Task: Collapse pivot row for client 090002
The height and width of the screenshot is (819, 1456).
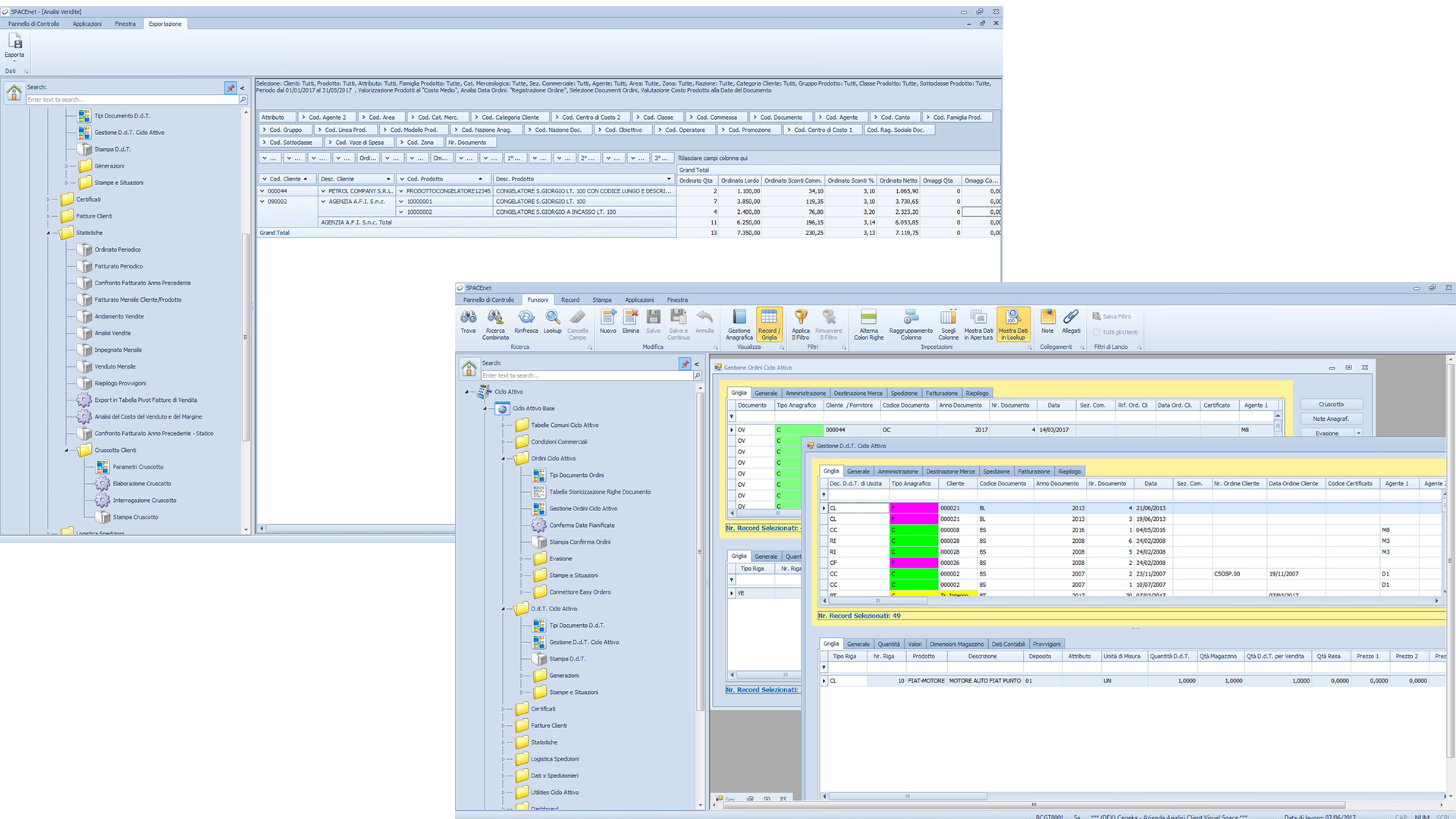Action: 262,202
